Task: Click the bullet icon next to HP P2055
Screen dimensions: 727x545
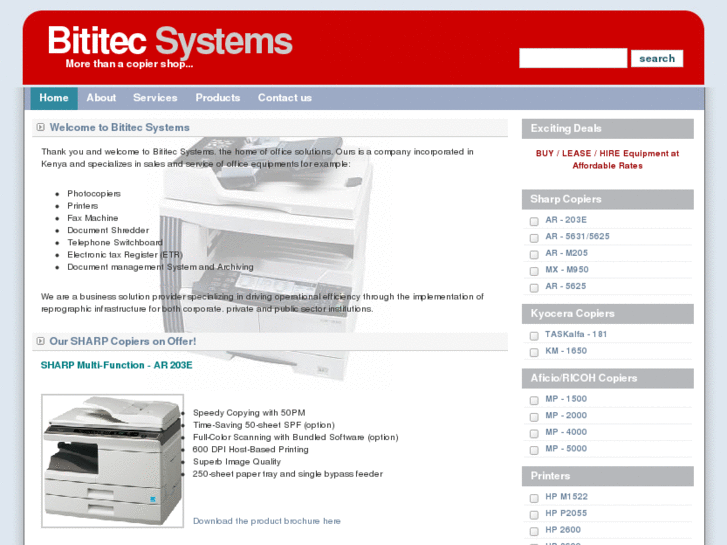Action: point(534,515)
